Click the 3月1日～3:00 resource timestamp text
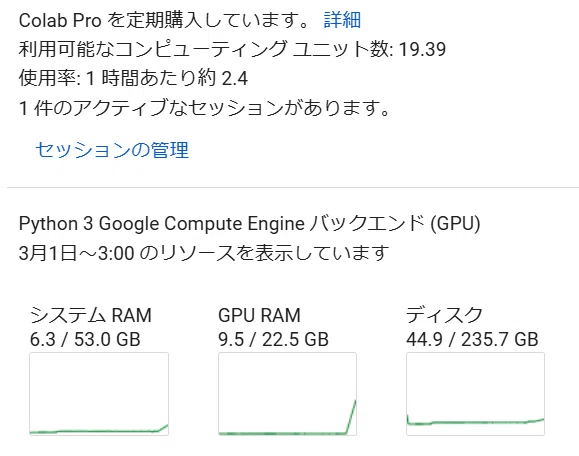 click(x=204, y=253)
